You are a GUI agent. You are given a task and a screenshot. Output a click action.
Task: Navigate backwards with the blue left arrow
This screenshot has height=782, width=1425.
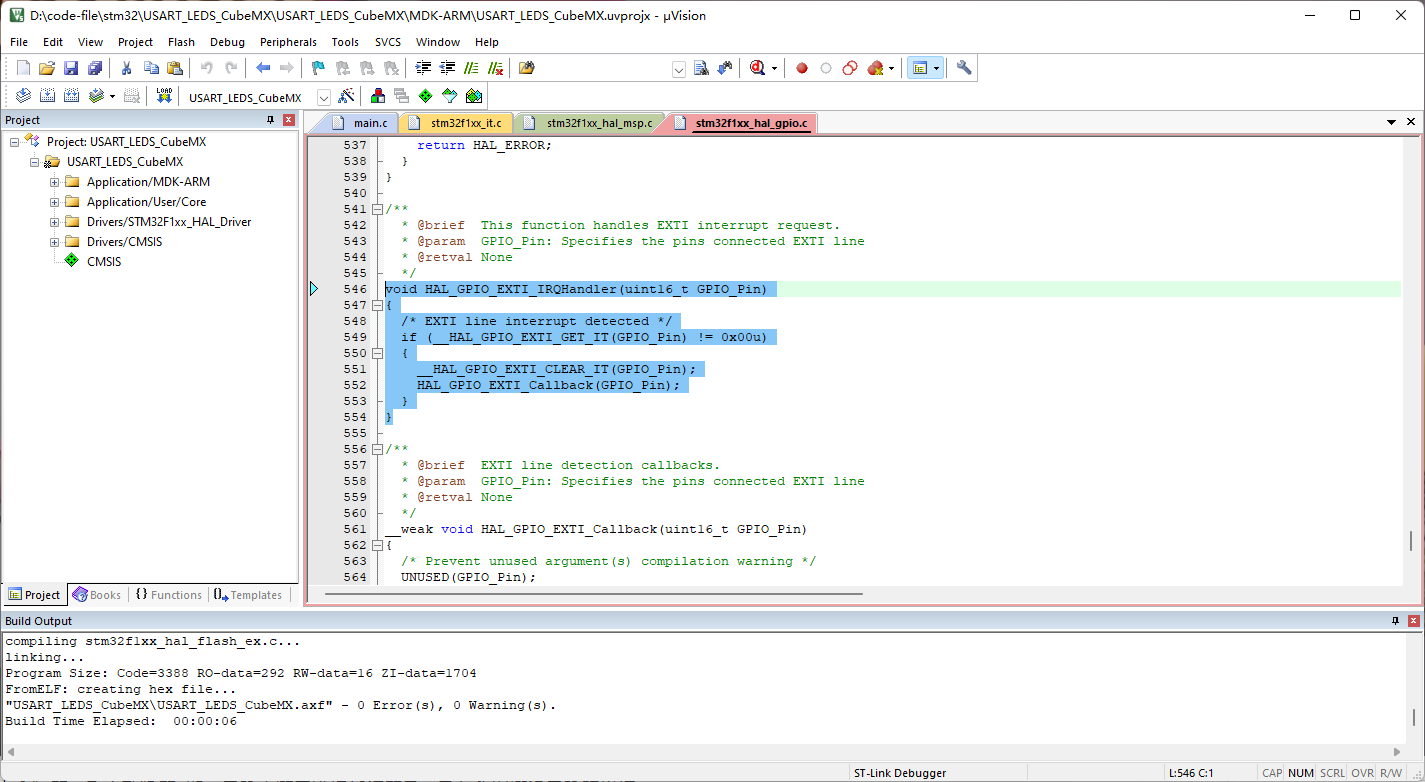[263, 68]
